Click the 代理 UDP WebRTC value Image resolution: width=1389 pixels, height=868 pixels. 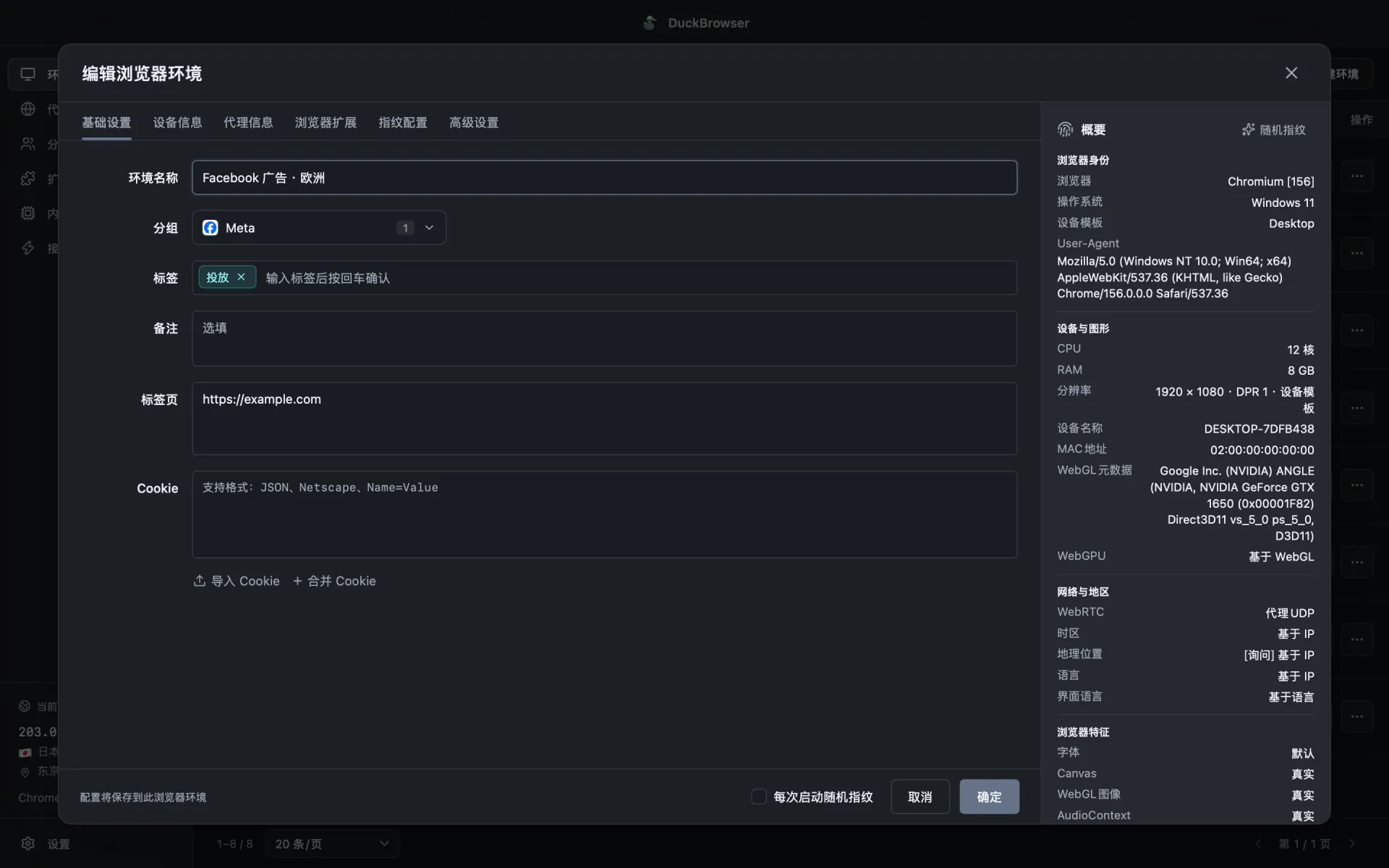tap(1289, 613)
